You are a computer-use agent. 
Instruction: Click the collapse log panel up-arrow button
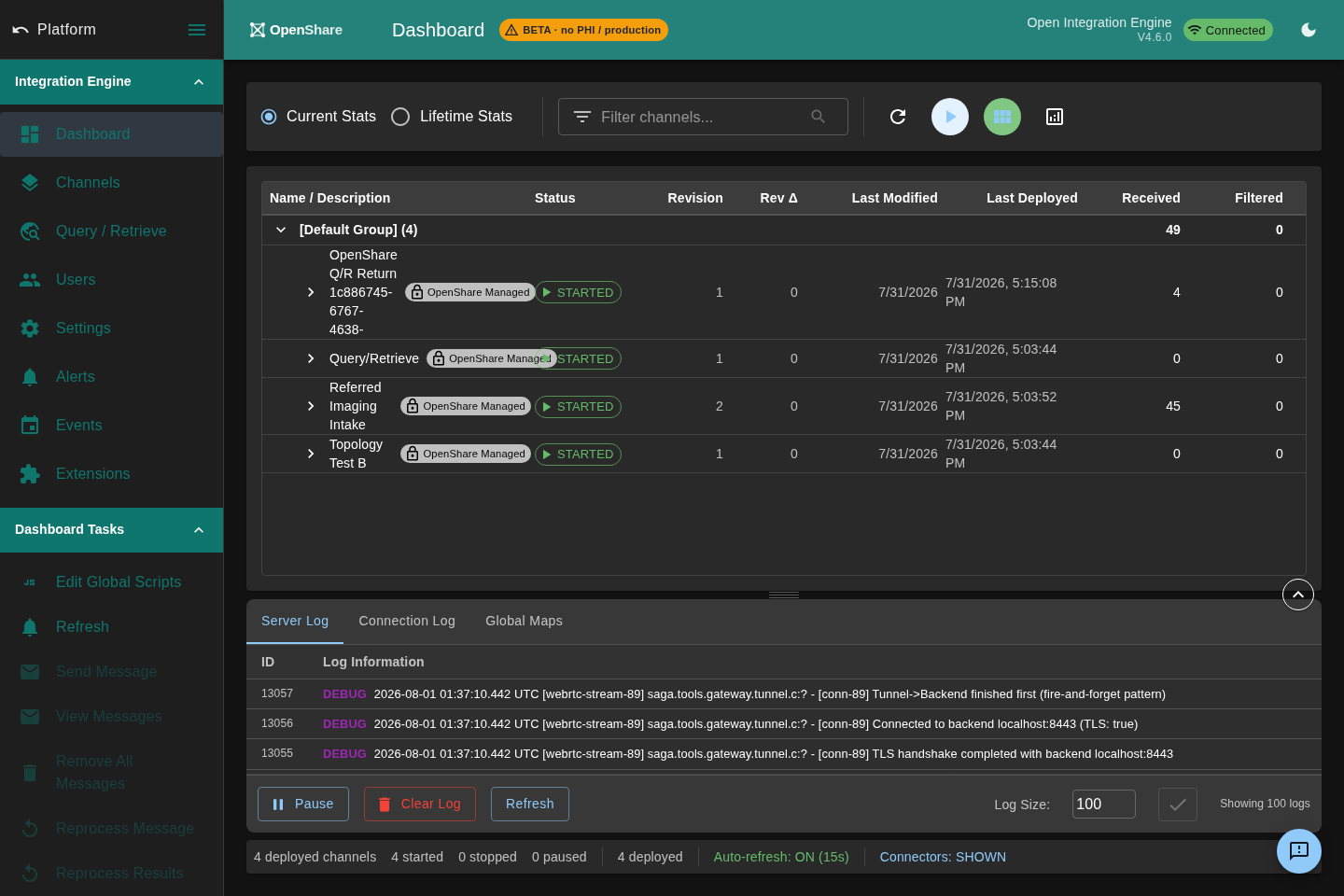(x=1298, y=595)
